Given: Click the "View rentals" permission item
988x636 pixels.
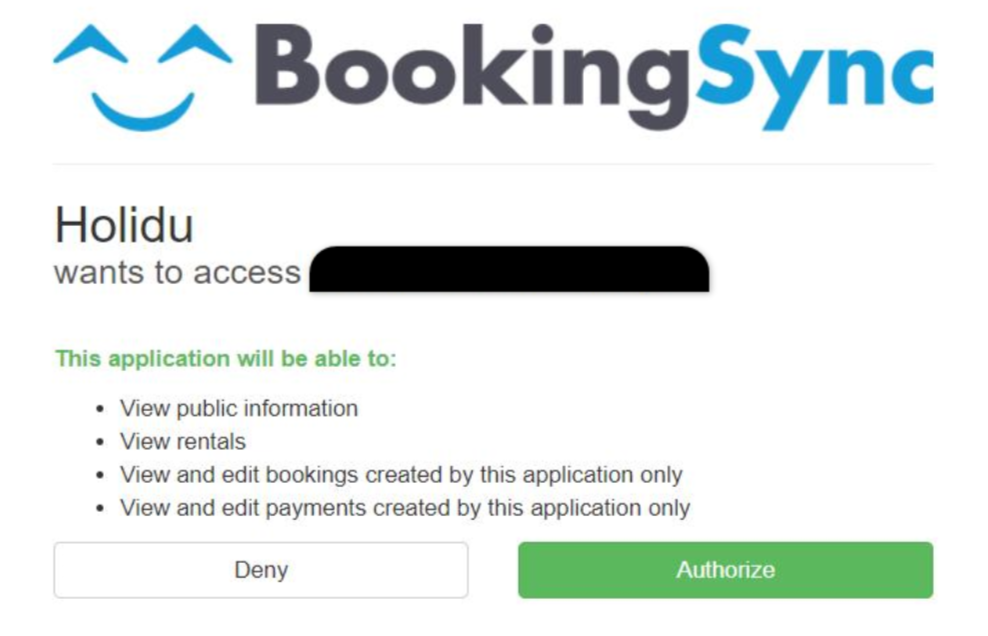Looking at the screenshot, I should [x=183, y=441].
